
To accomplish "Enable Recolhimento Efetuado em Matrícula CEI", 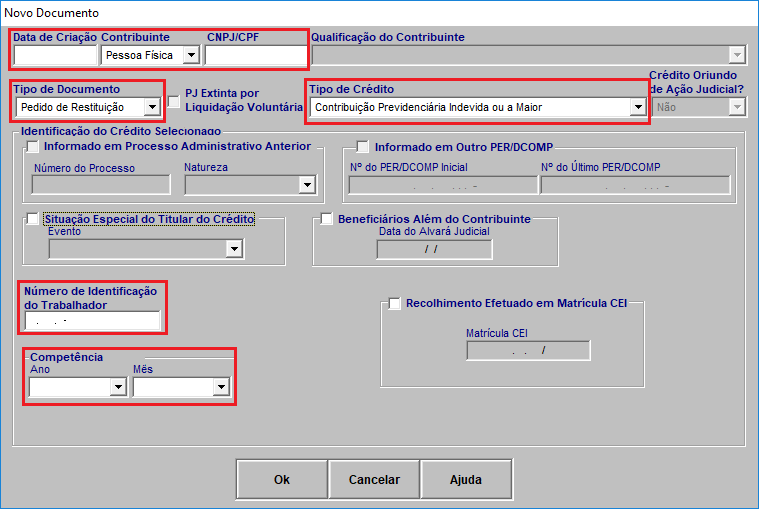I will [394, 303].
